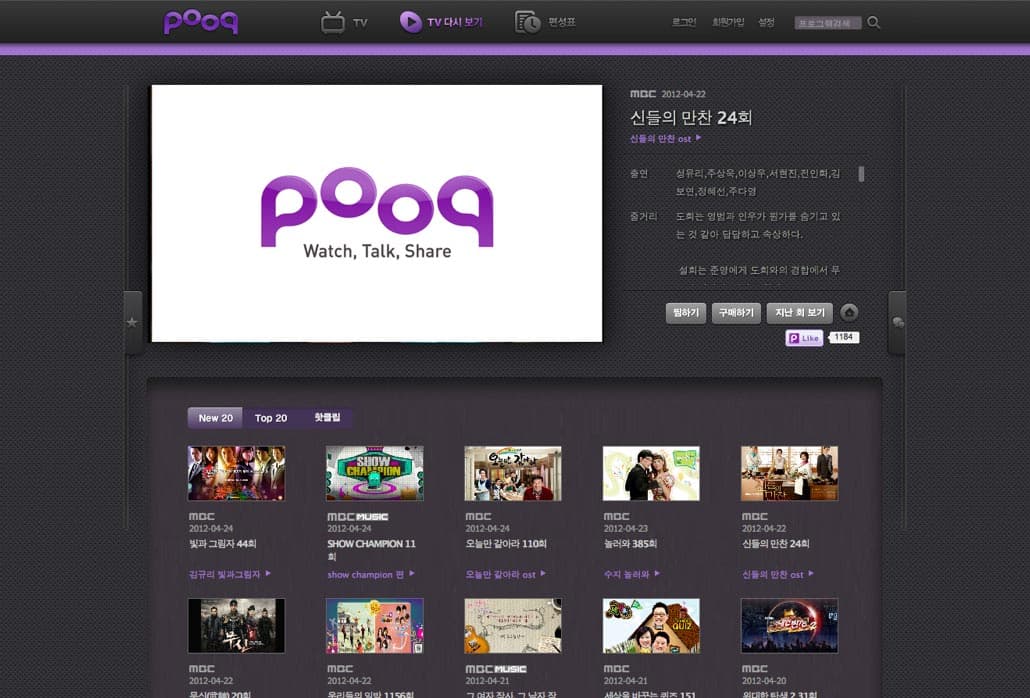
Task: Click the 1184 like count
Action: pos(844,338)
